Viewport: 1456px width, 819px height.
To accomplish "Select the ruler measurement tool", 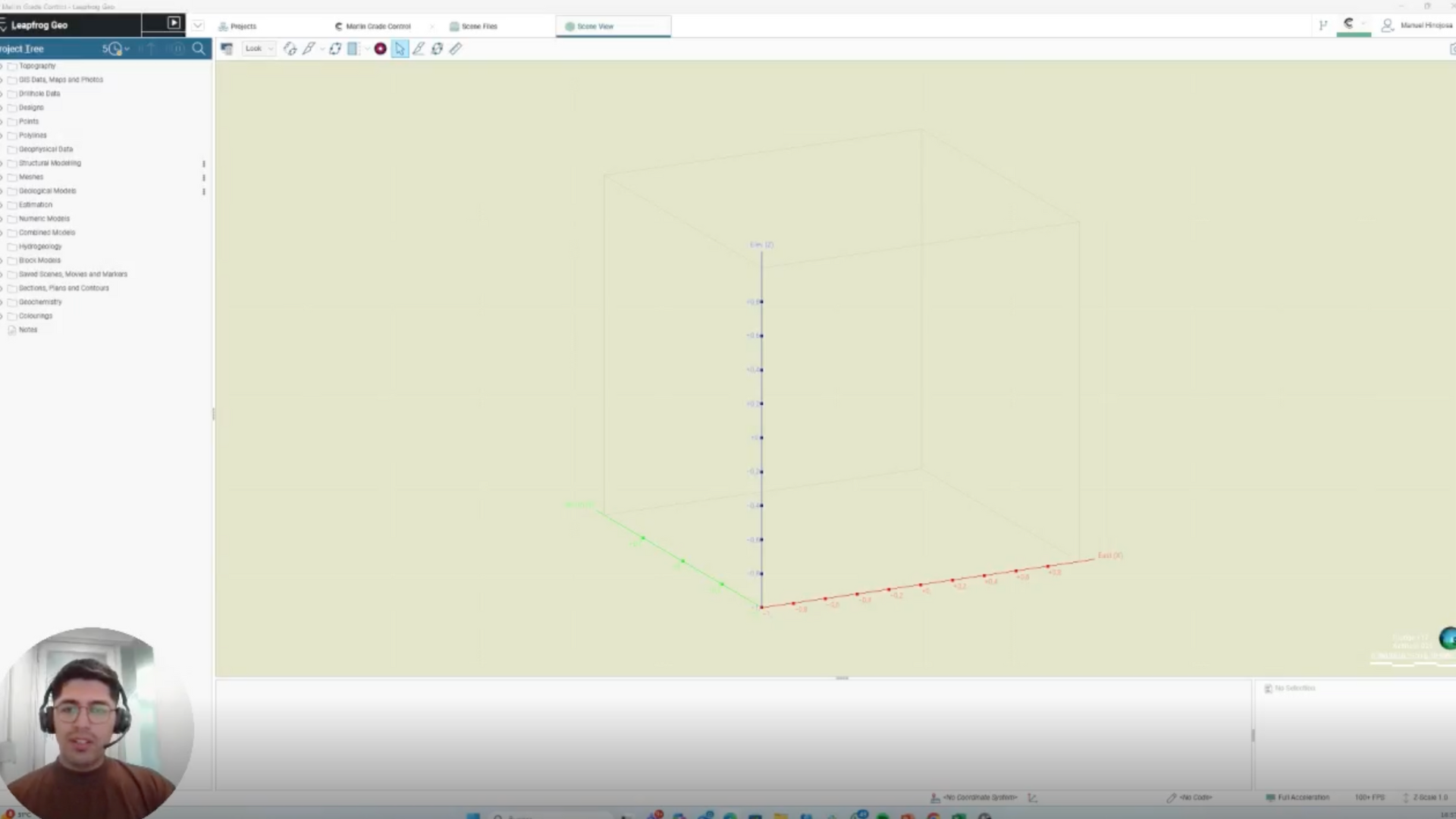I will (x=456, y=49).
